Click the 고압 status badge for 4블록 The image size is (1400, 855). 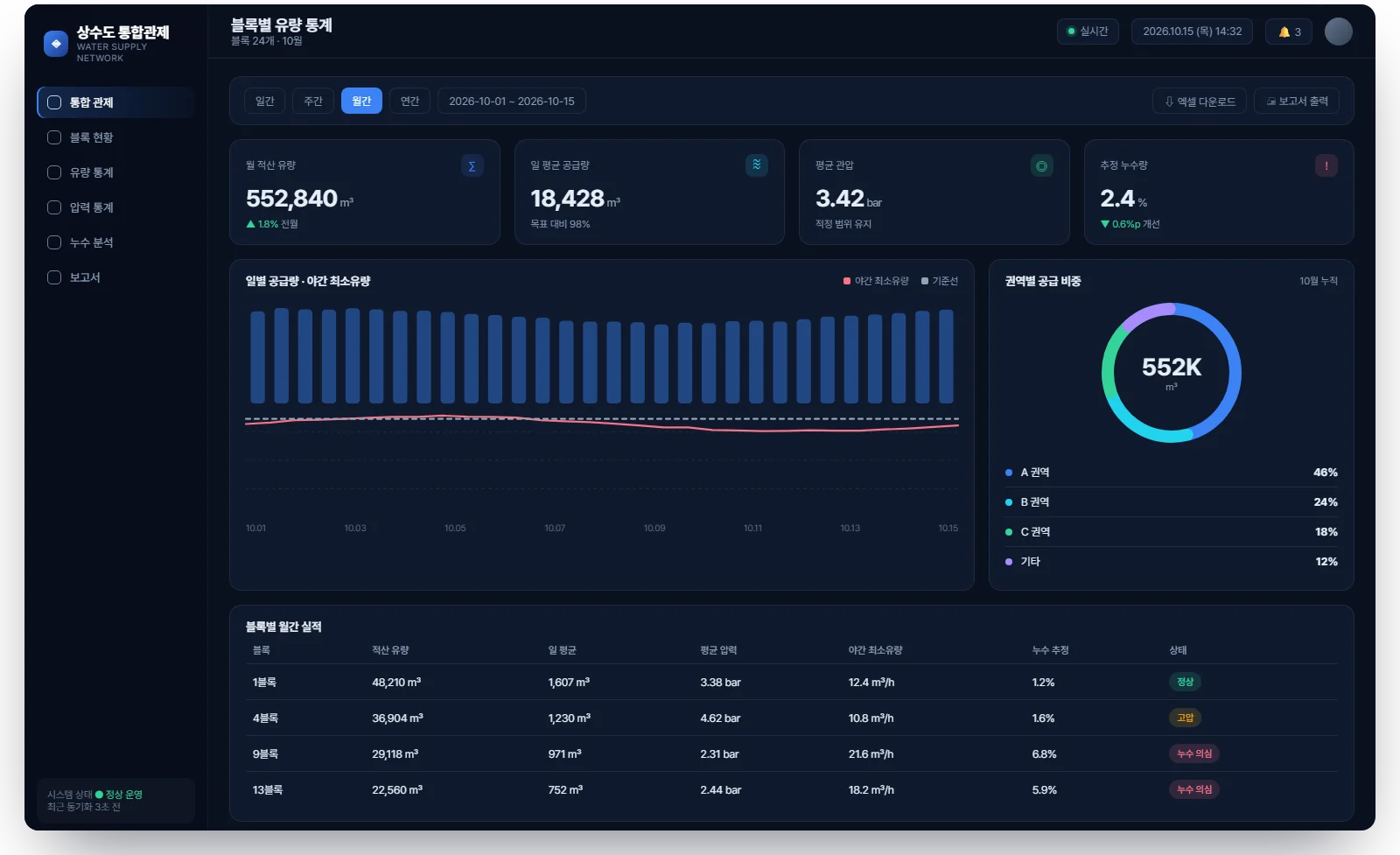tap(1185, 718)
